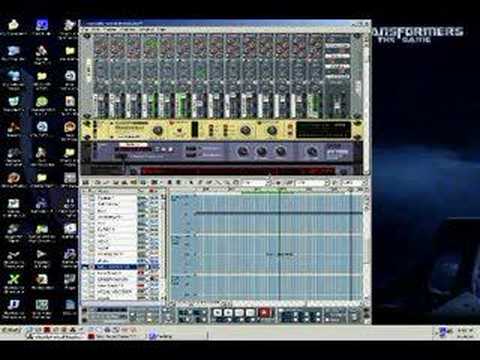Image resolution: width=480 pixels, height=360 pixels.
Task: Switch sequencer view with Arrange/Edit mode button
Action: point(86,182)
